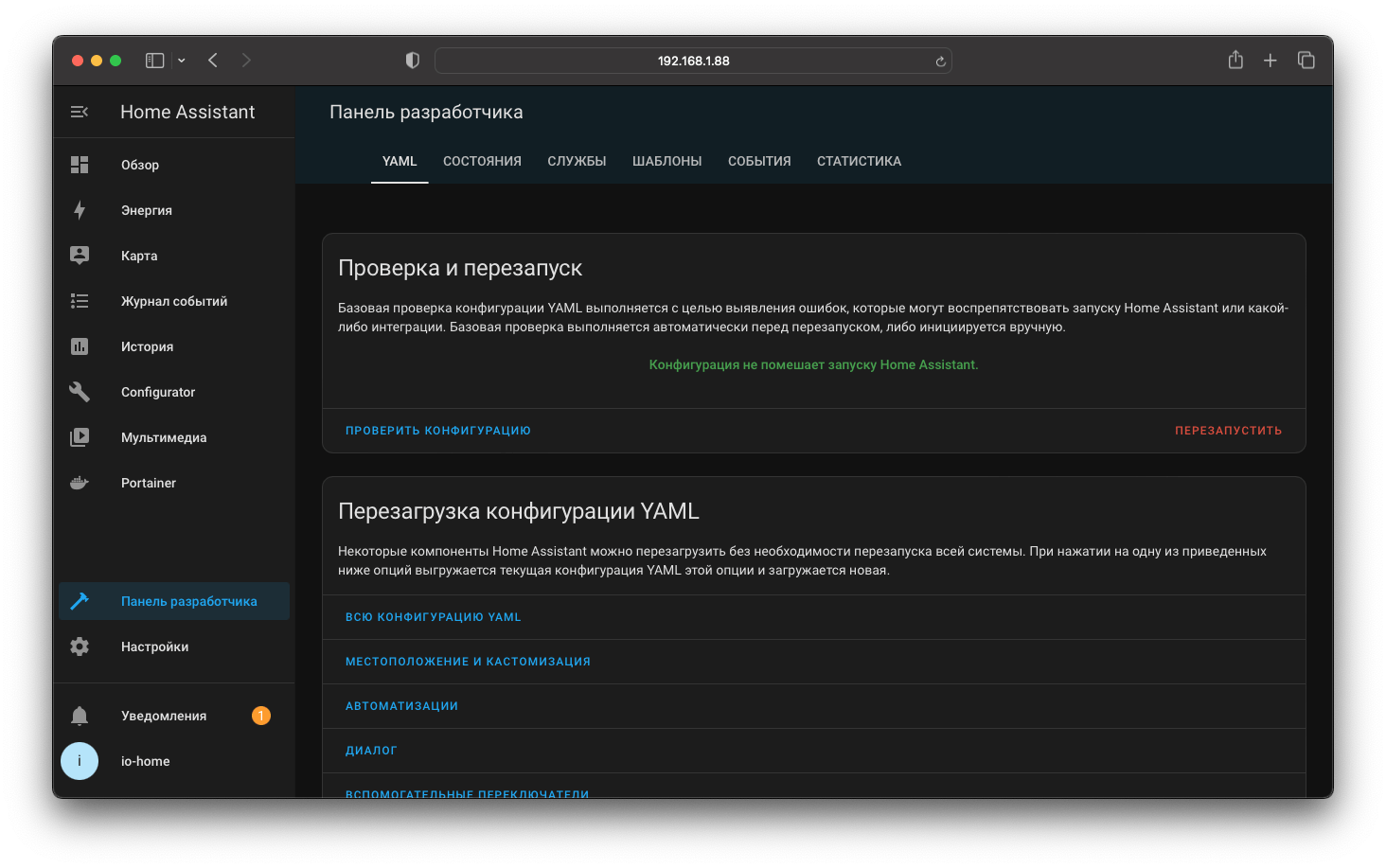
Task: Open the Portainer panel
Action: [x=148, y=483]
